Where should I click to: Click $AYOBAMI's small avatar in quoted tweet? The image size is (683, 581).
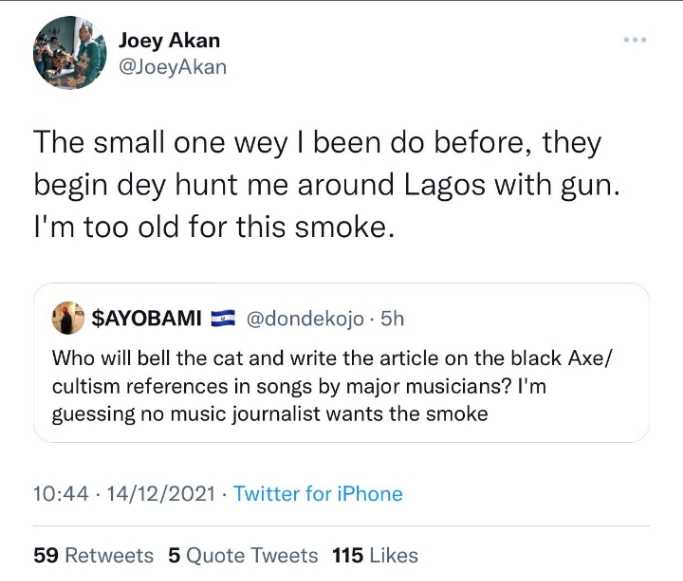pos(69,318)
